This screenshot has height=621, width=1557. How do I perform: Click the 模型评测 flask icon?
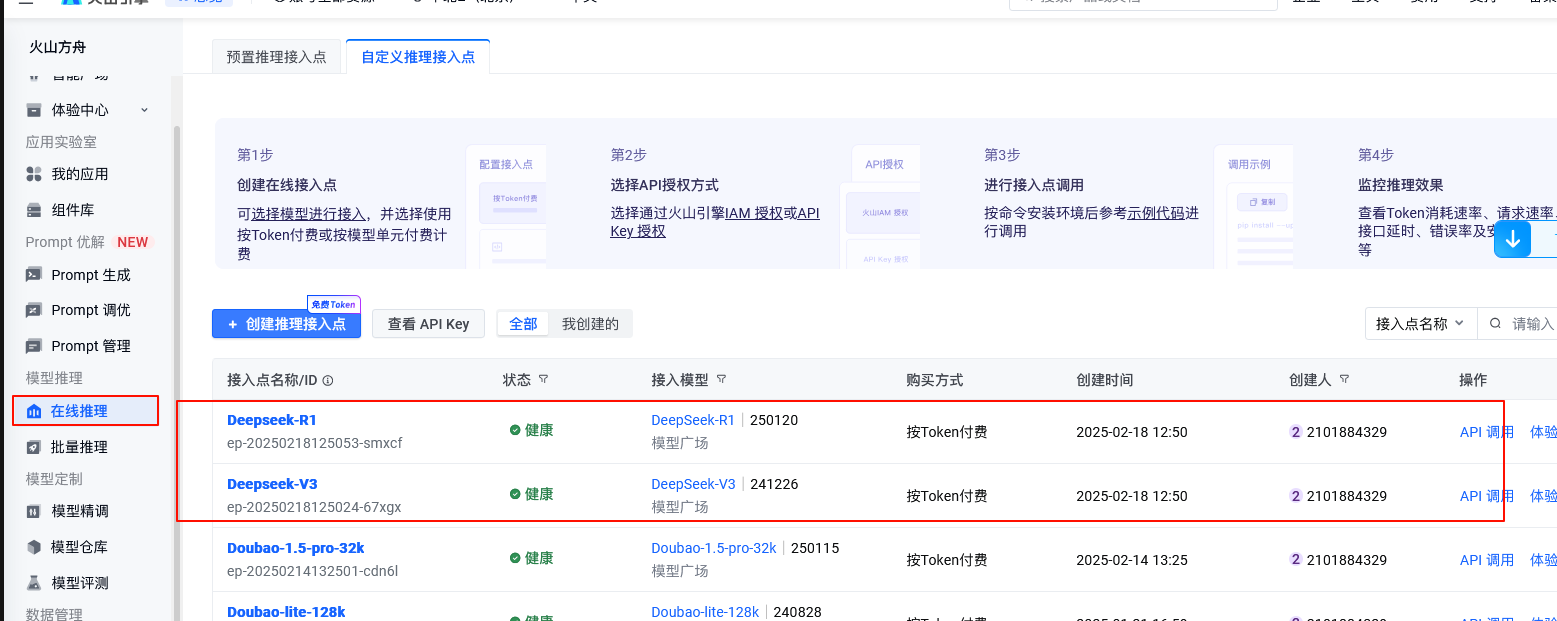34,583
